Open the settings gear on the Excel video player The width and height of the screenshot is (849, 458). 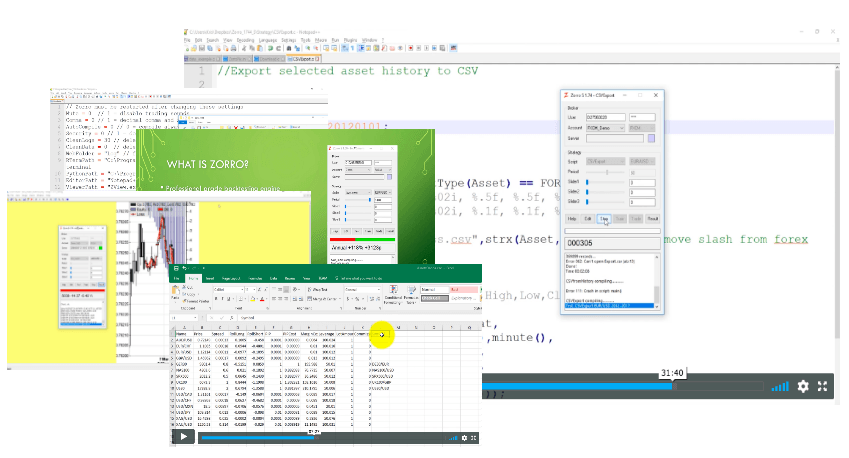(x=464, y=437)
